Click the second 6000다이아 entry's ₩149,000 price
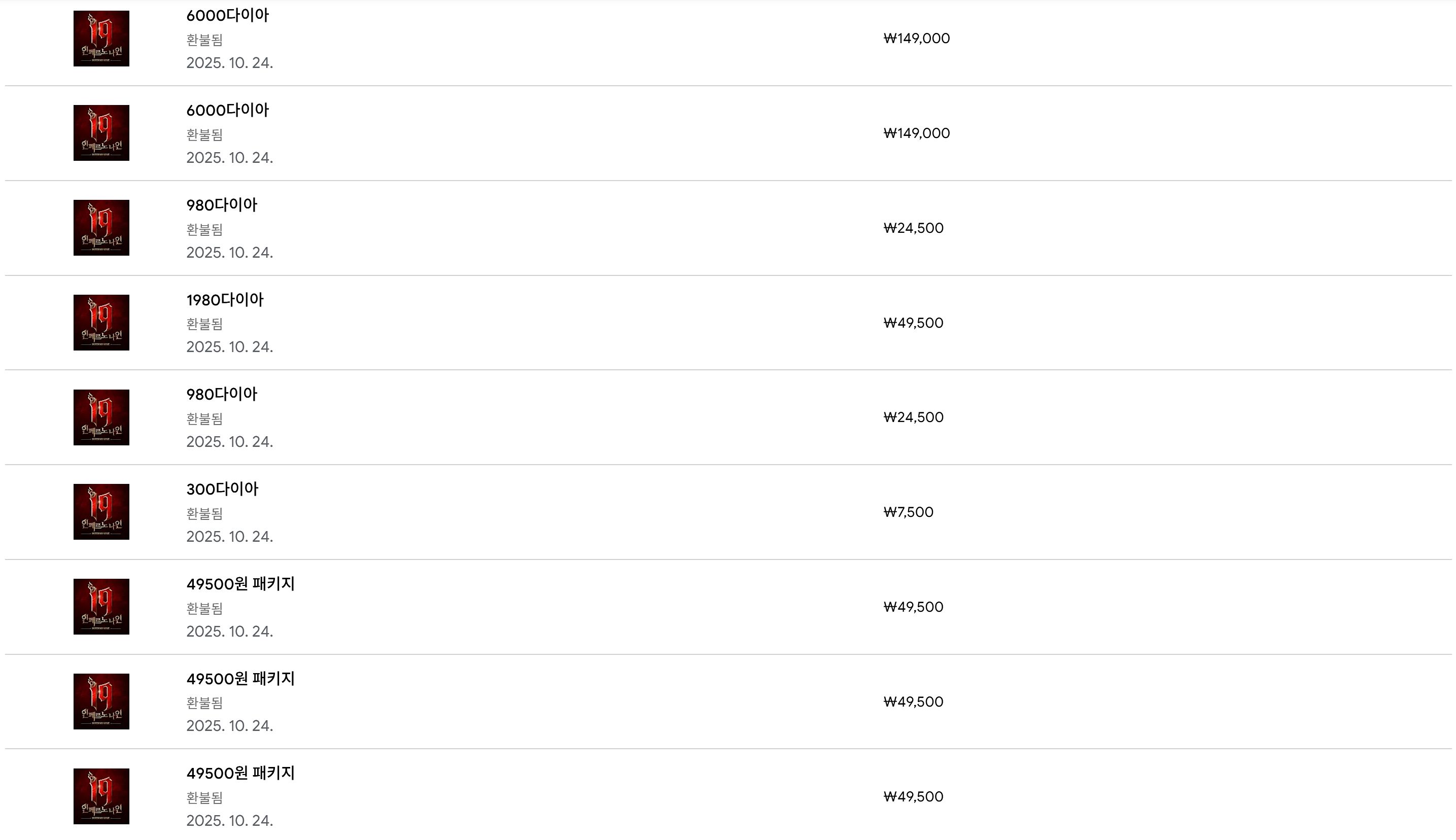Viewport: 1456px width, 840px height. [x=916, y=133]
